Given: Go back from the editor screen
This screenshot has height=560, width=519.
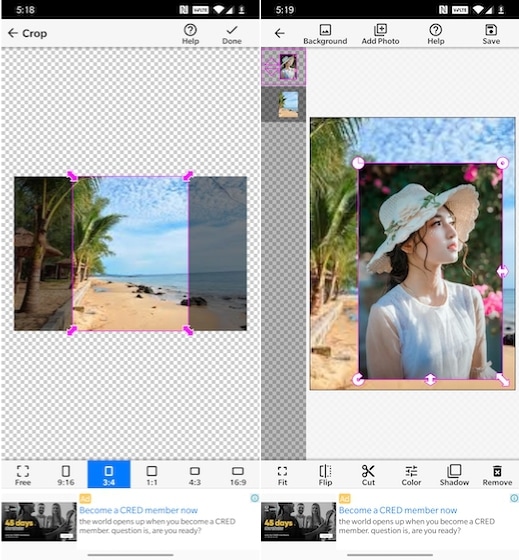Looking at the screenshot, I should click(280, 34).
